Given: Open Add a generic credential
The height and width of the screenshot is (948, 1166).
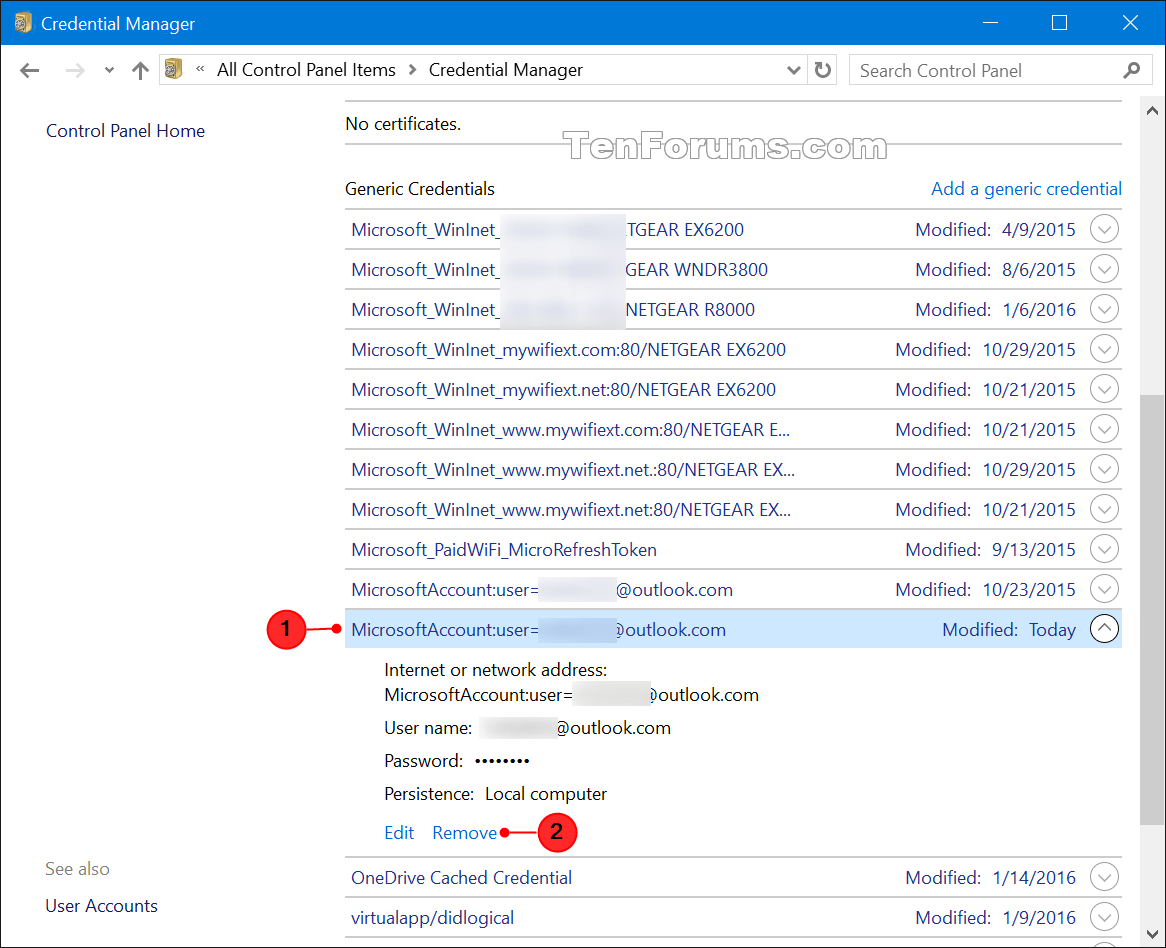Looking at the screenshot, I should 1026,188.
